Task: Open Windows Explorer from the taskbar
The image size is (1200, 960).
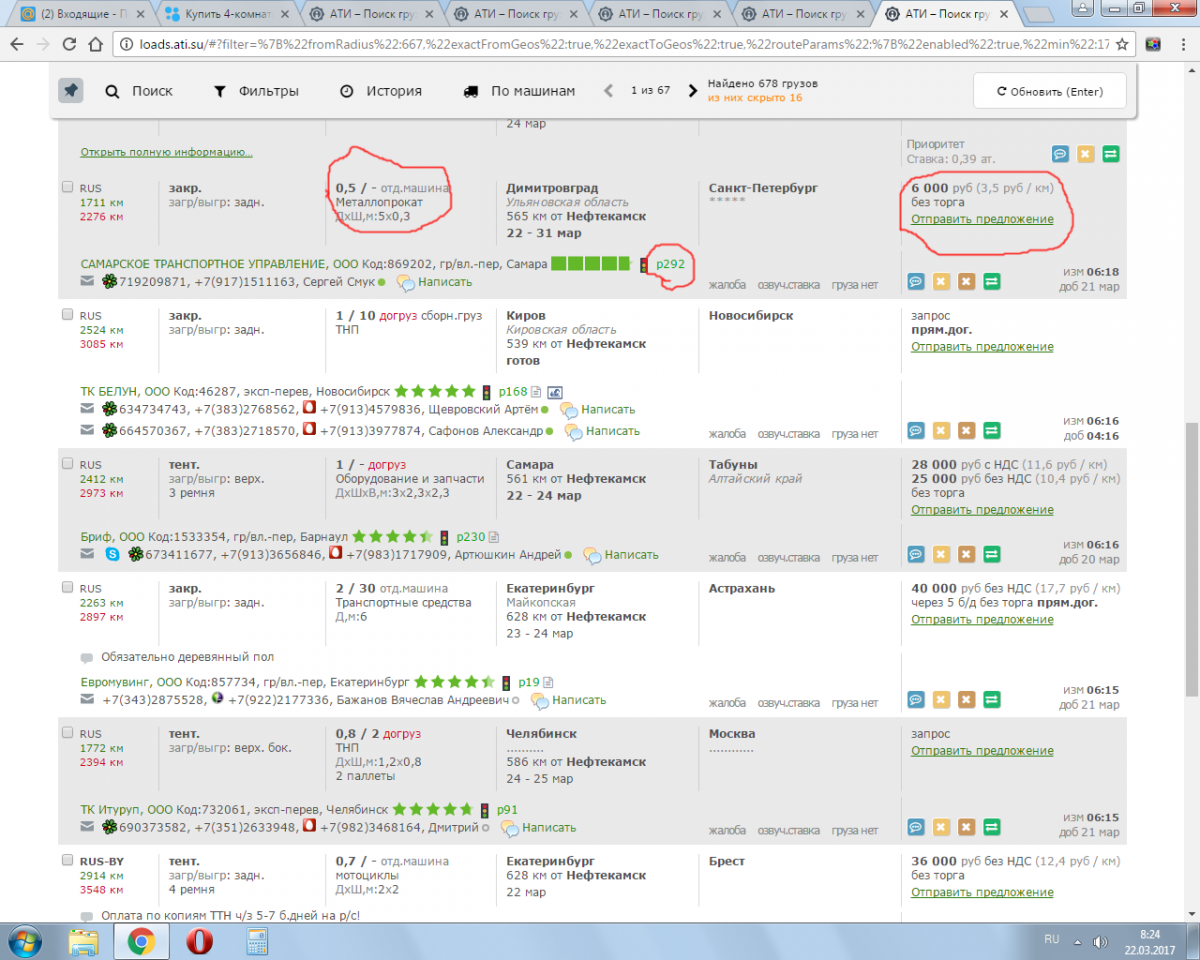Action: click(x=83, y=941)
